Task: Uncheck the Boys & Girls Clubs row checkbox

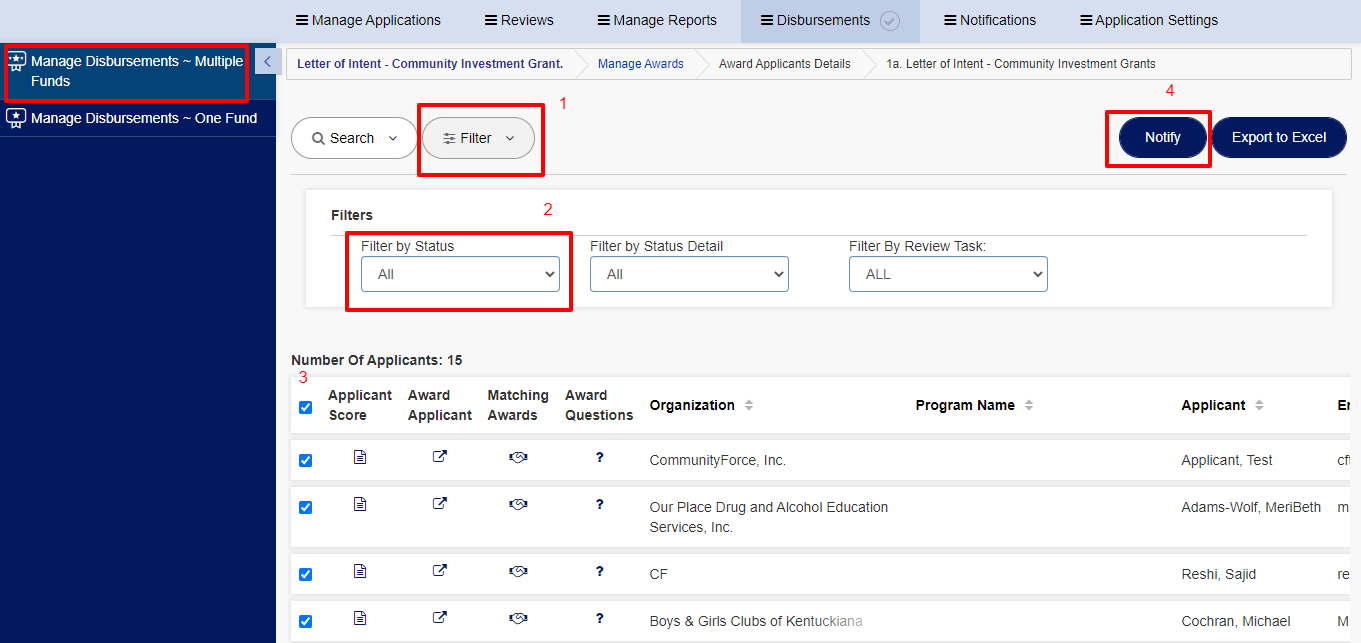Action: point(305,622)
